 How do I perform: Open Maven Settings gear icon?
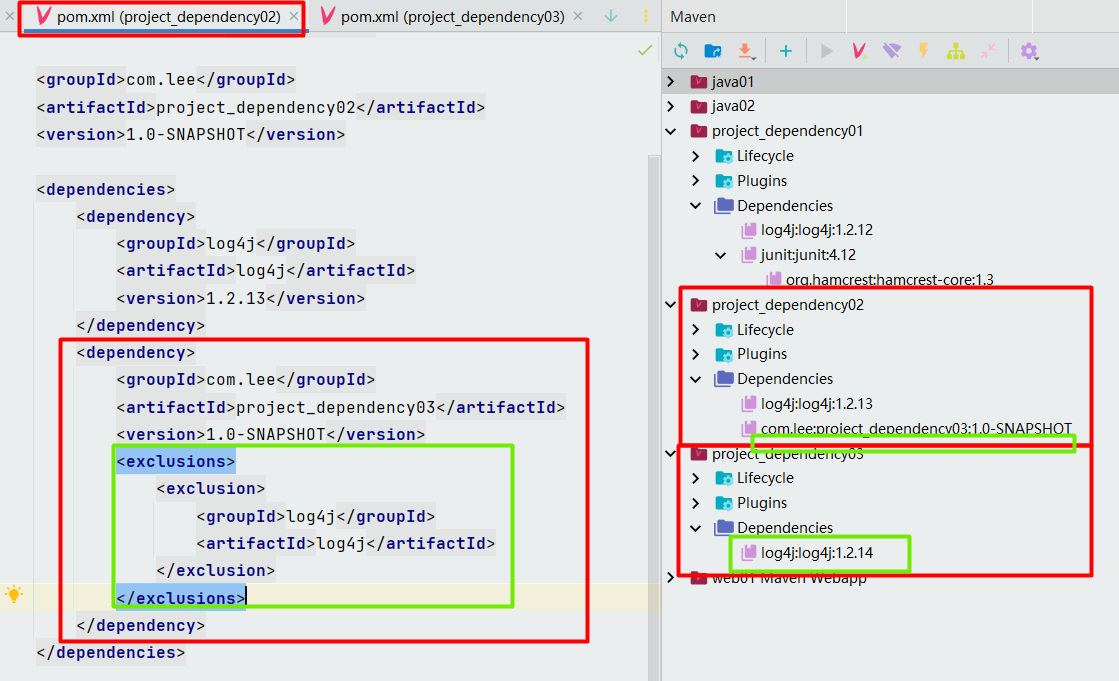click(x=1028, y=51)
